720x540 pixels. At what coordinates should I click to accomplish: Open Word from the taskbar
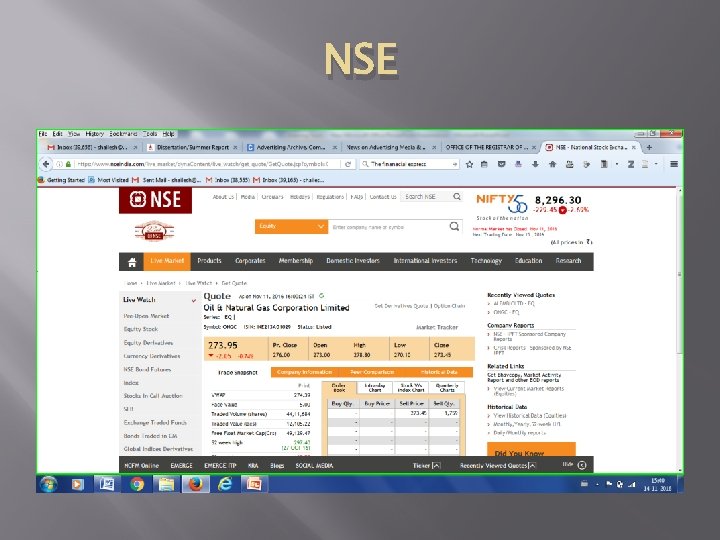tap(107, 484)
